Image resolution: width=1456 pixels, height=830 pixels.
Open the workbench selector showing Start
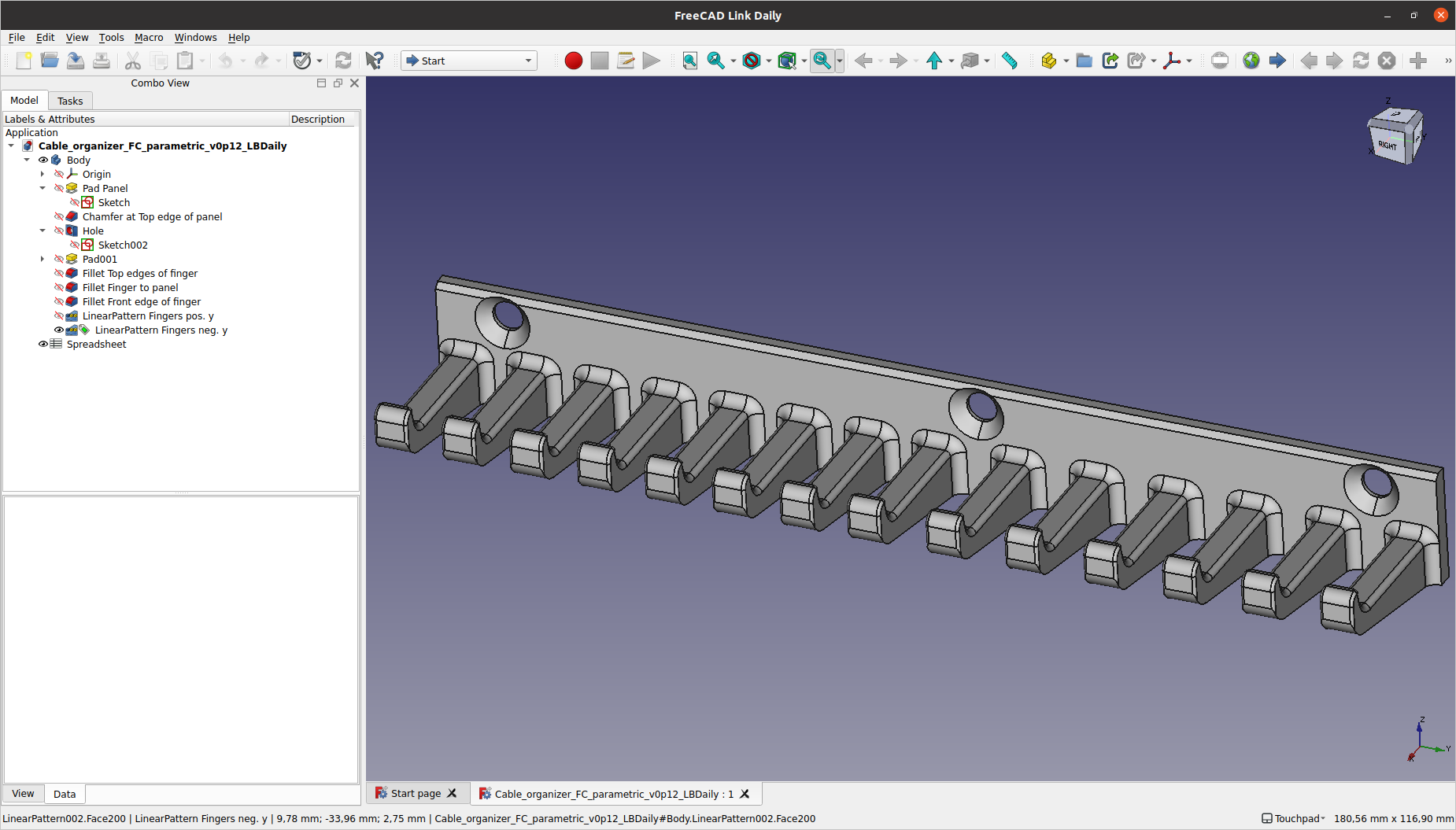(x=468, y=60)
